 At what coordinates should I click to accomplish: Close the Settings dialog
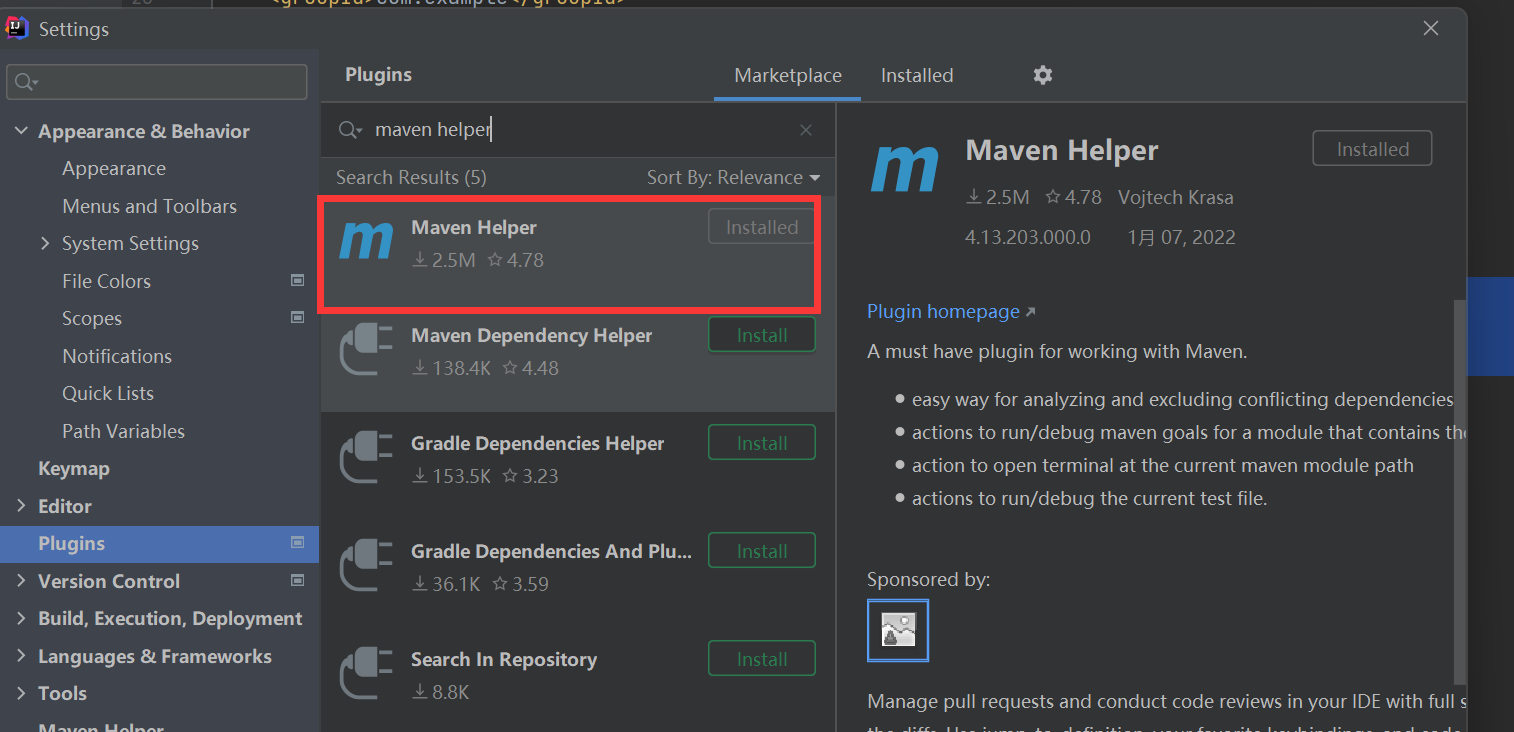coord(1431,29)
